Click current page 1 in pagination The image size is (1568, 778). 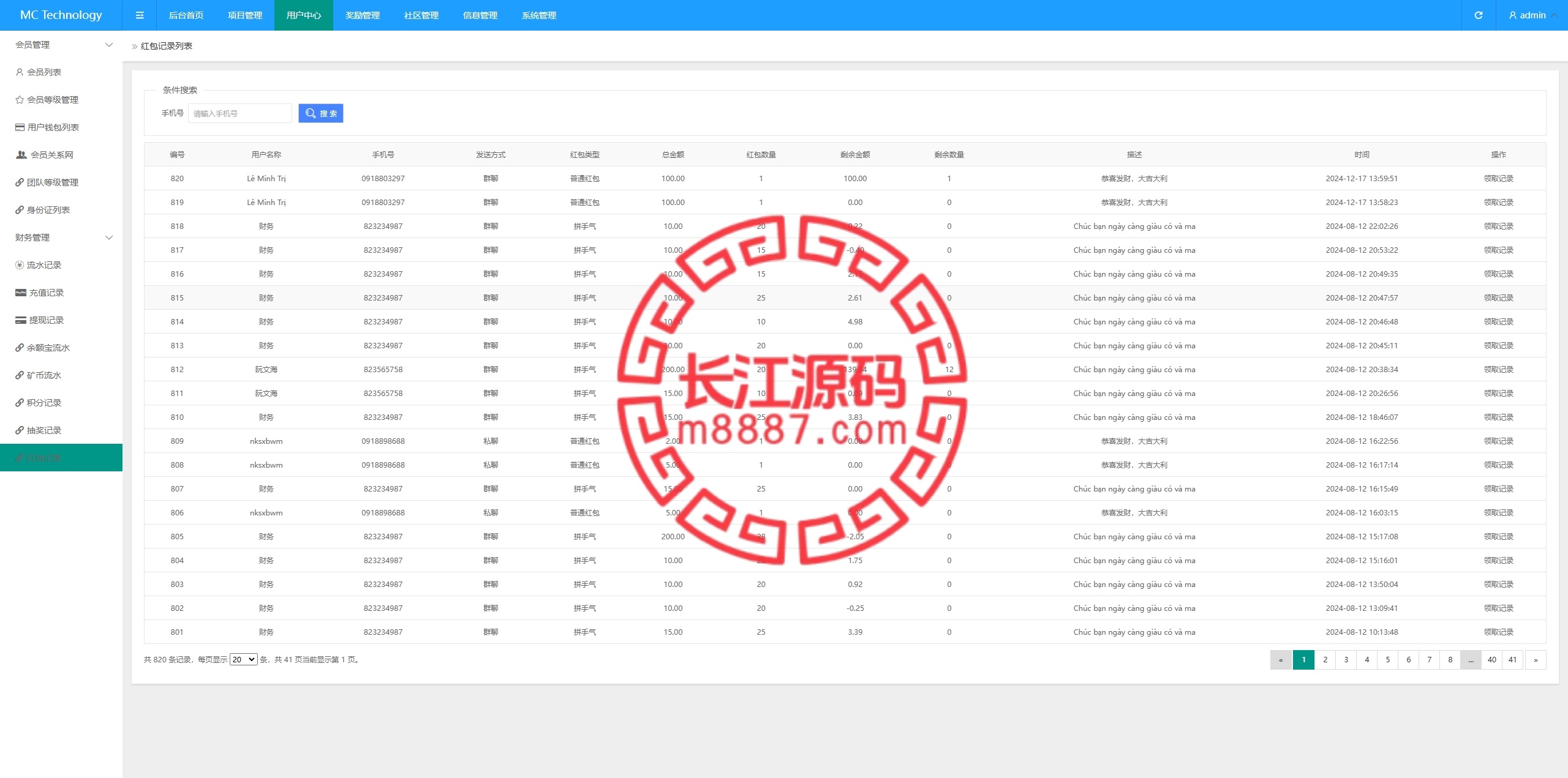click(1303, 660)
